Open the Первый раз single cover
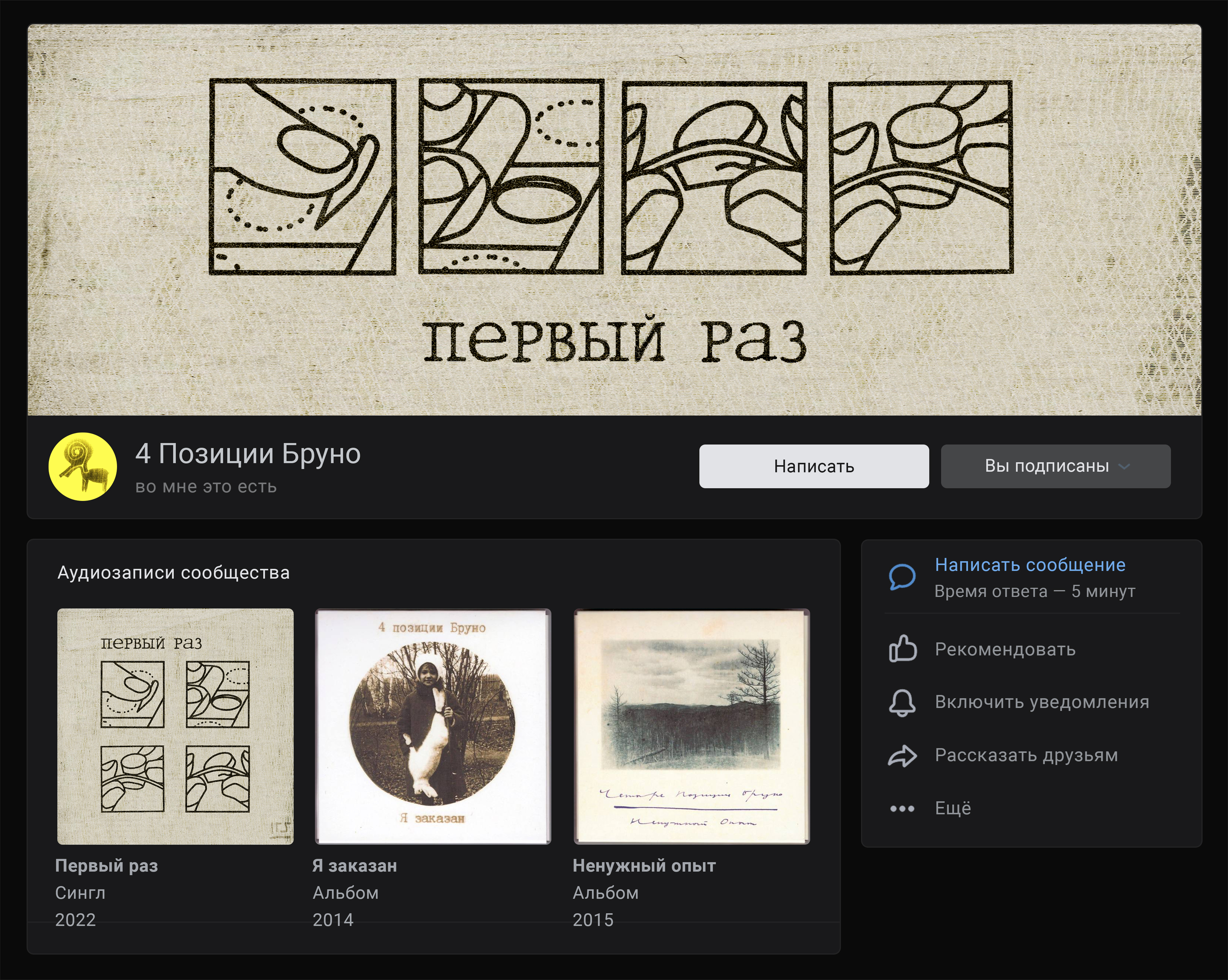Viewport: 1228px width, 980px height. [175, 726]
